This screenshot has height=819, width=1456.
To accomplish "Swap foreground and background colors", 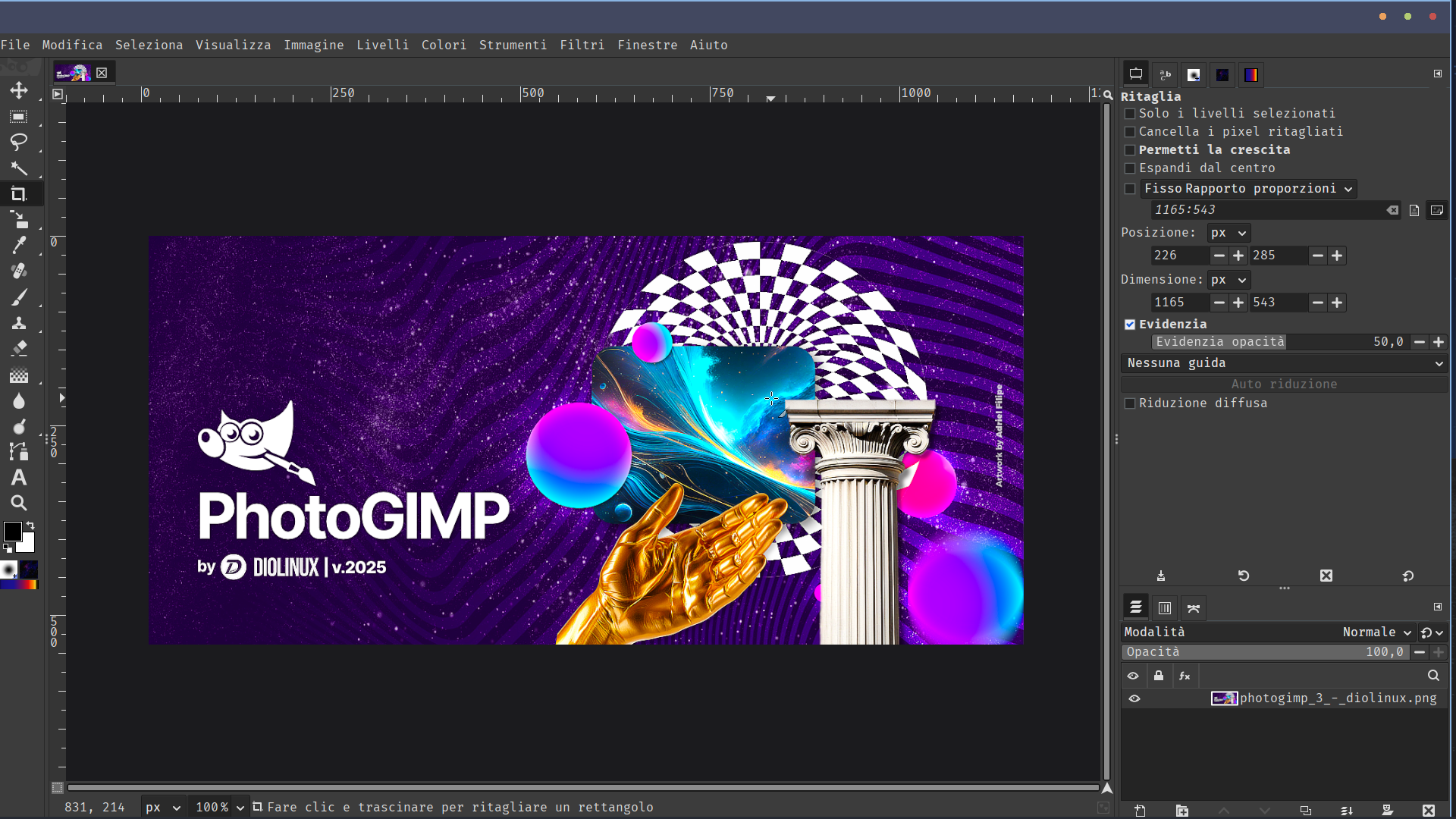I will pyautogui.click(x=31, y=525).
